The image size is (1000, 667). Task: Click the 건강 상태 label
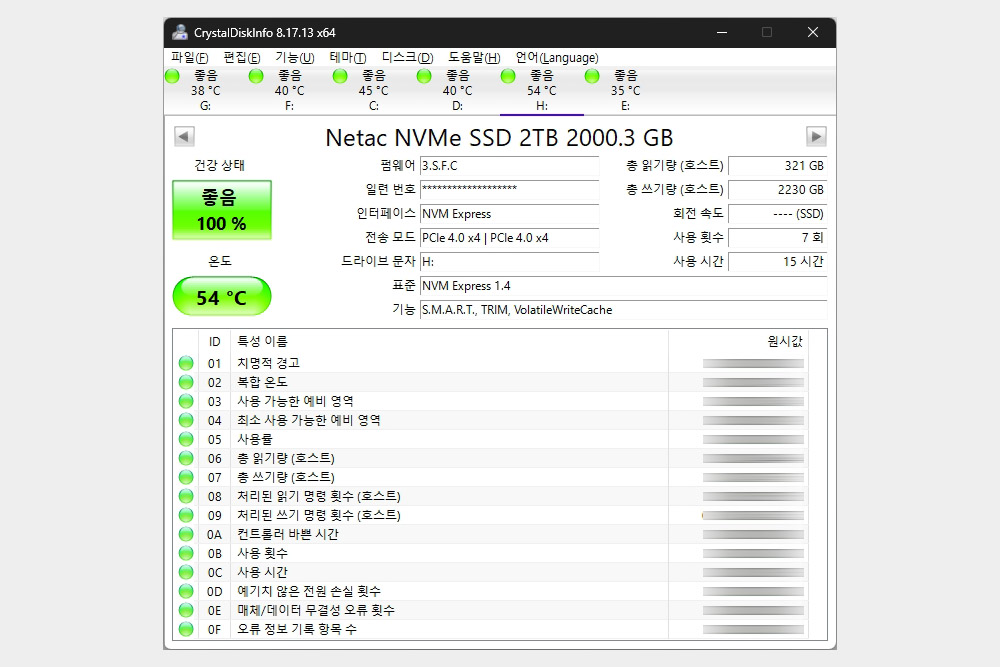pos(219,165)
